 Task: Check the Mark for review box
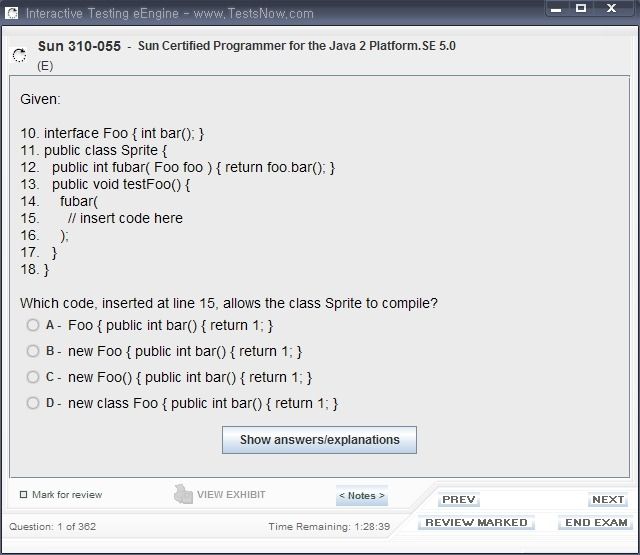pyautogui.click(x=24, y=495)
